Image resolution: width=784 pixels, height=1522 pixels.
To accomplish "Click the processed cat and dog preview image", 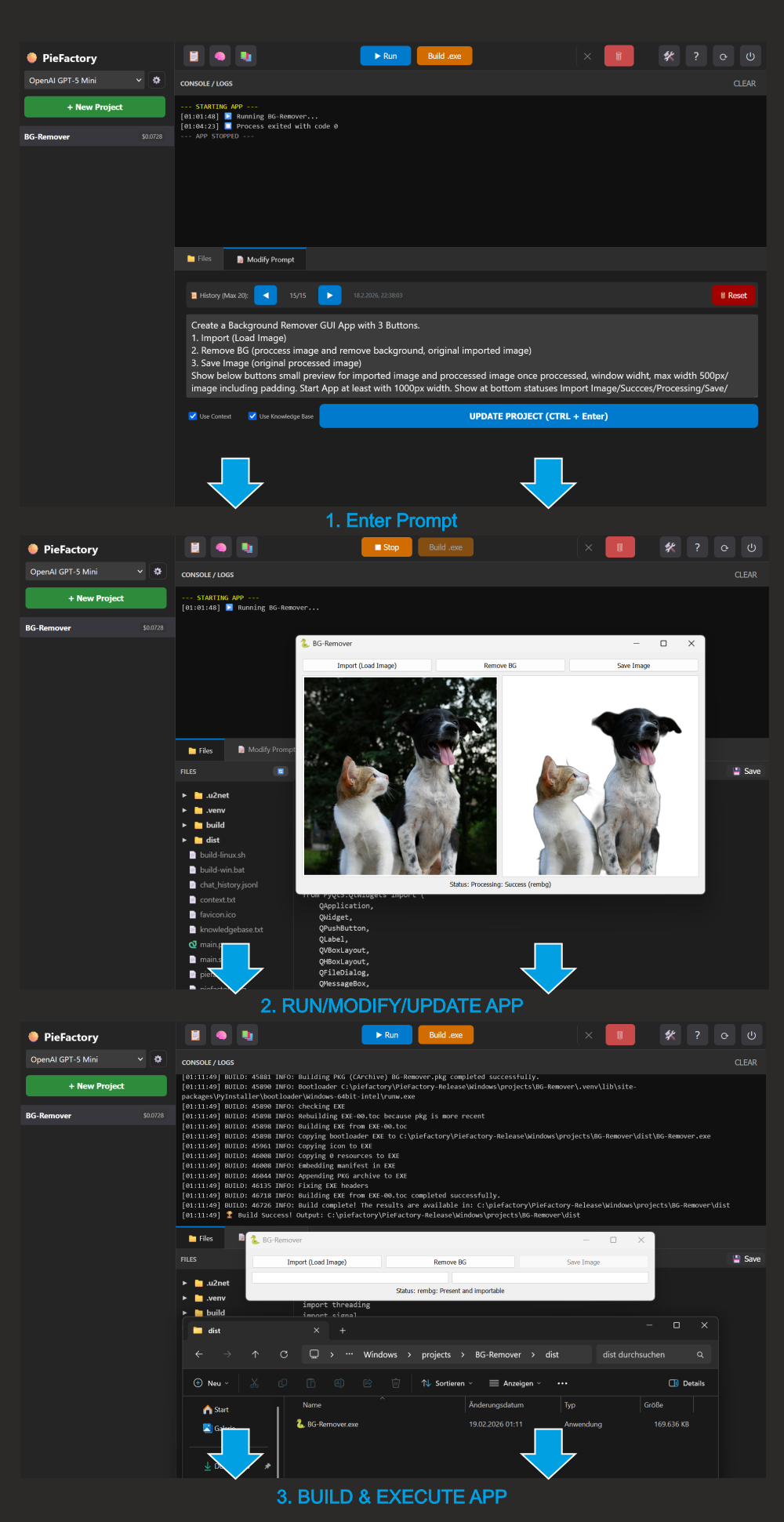I will (600, 776).
